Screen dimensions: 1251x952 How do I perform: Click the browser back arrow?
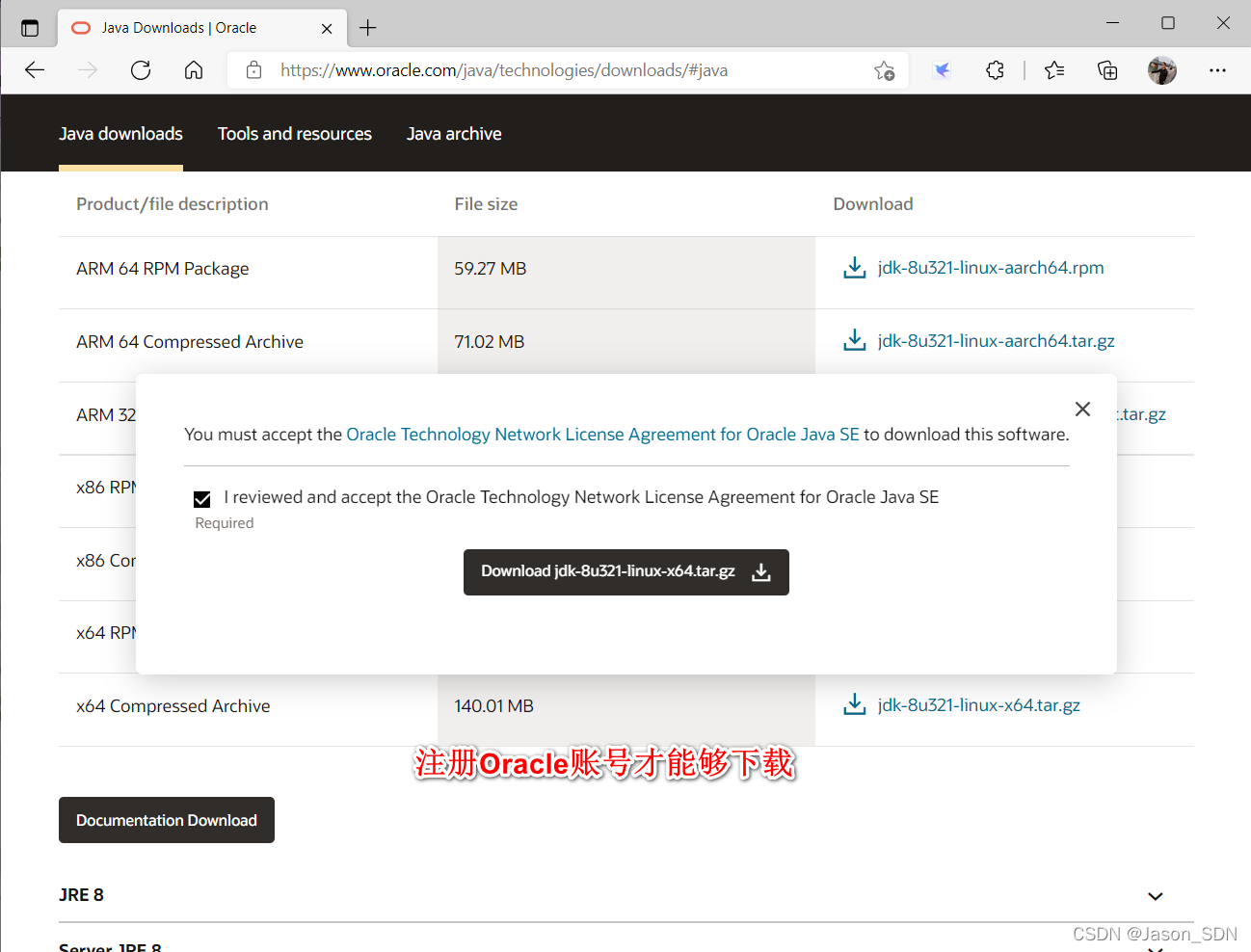click(x=35, y=70)
